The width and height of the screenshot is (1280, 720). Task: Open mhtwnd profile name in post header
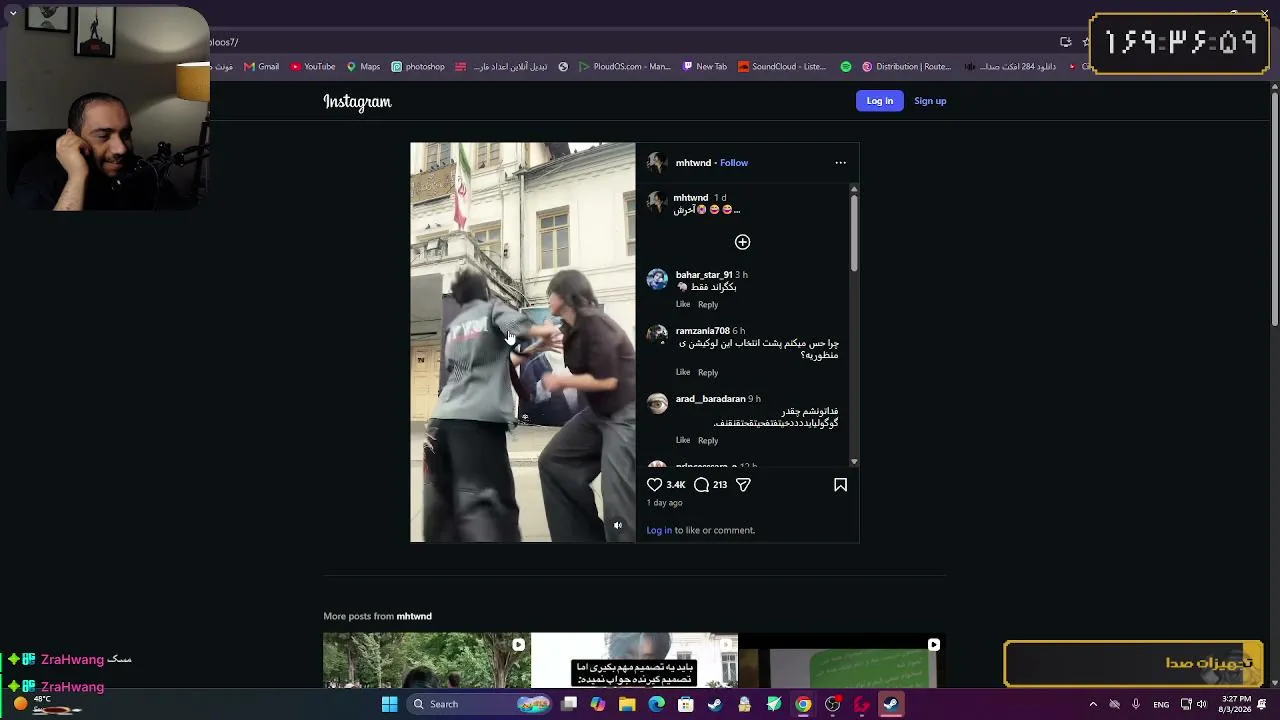[x=693, y=163]
